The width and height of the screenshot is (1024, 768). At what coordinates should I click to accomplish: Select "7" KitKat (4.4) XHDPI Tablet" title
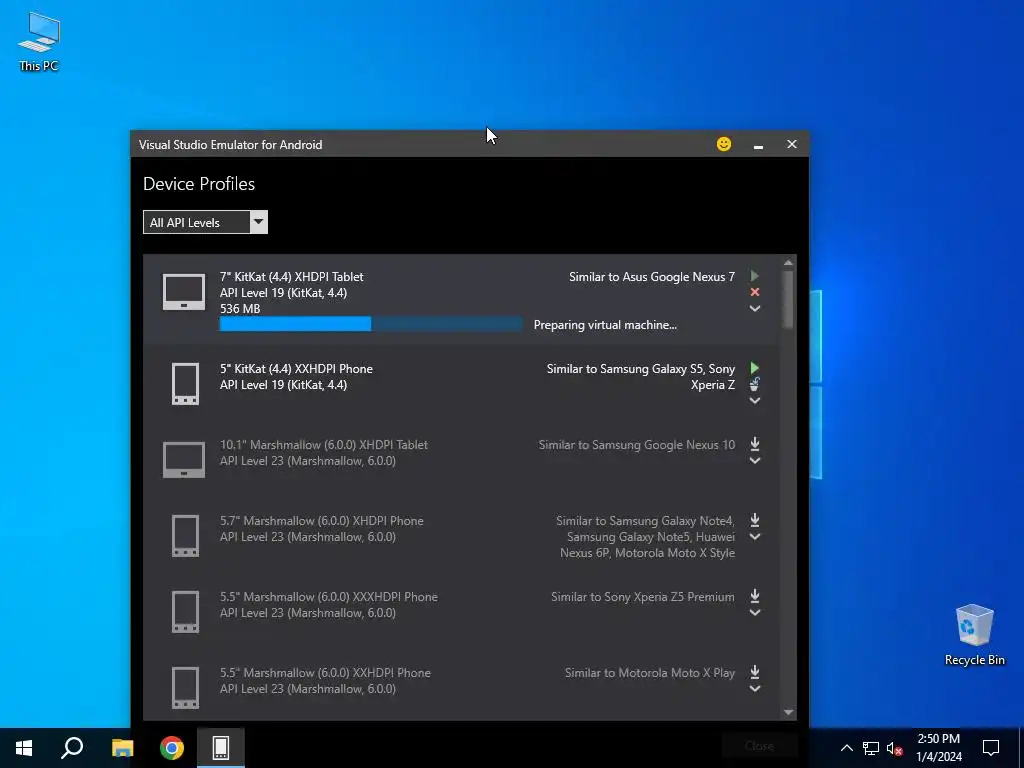(x=291, y=277)
